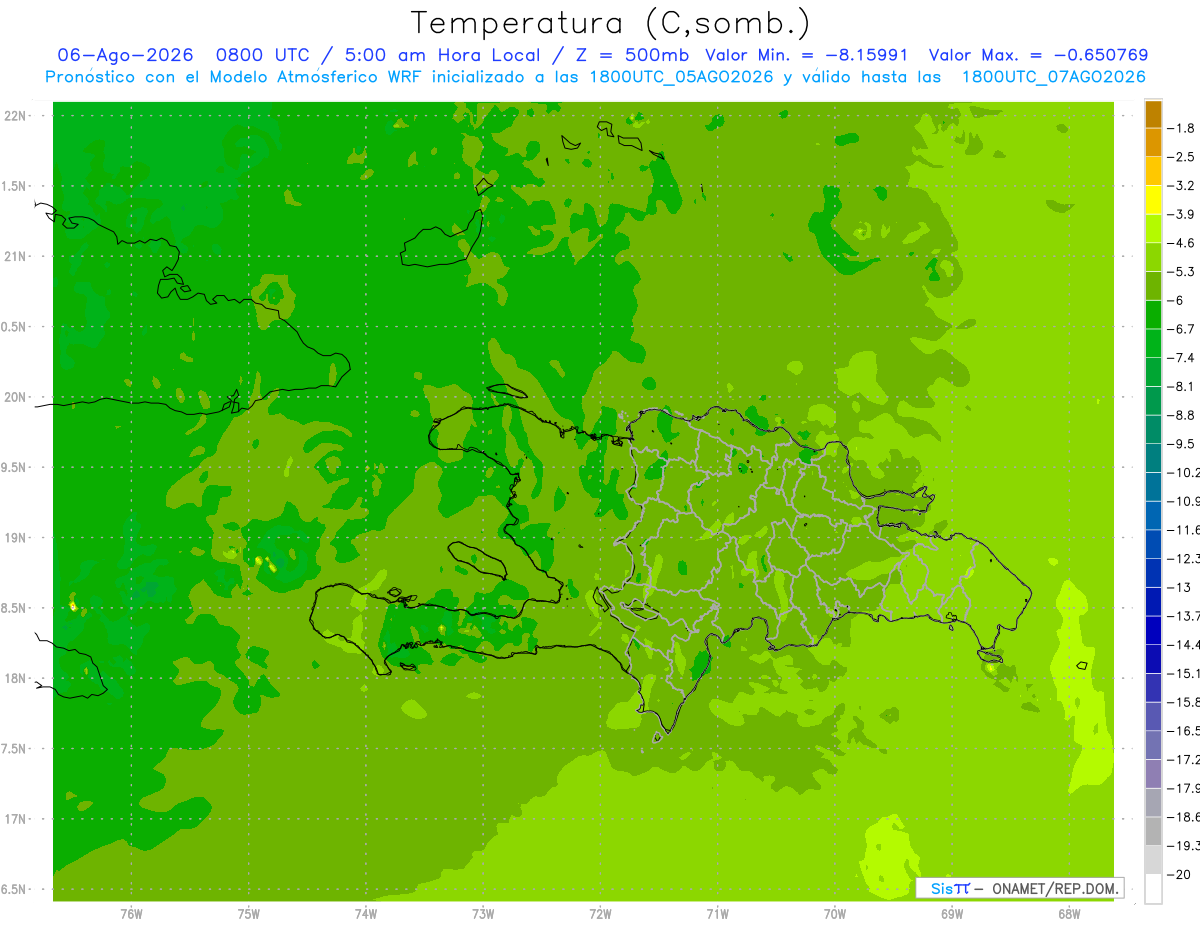This screenshot has width=1200, height=927.
Task: Click '5:00 am Hora Local' text
Action: point(443,55)
